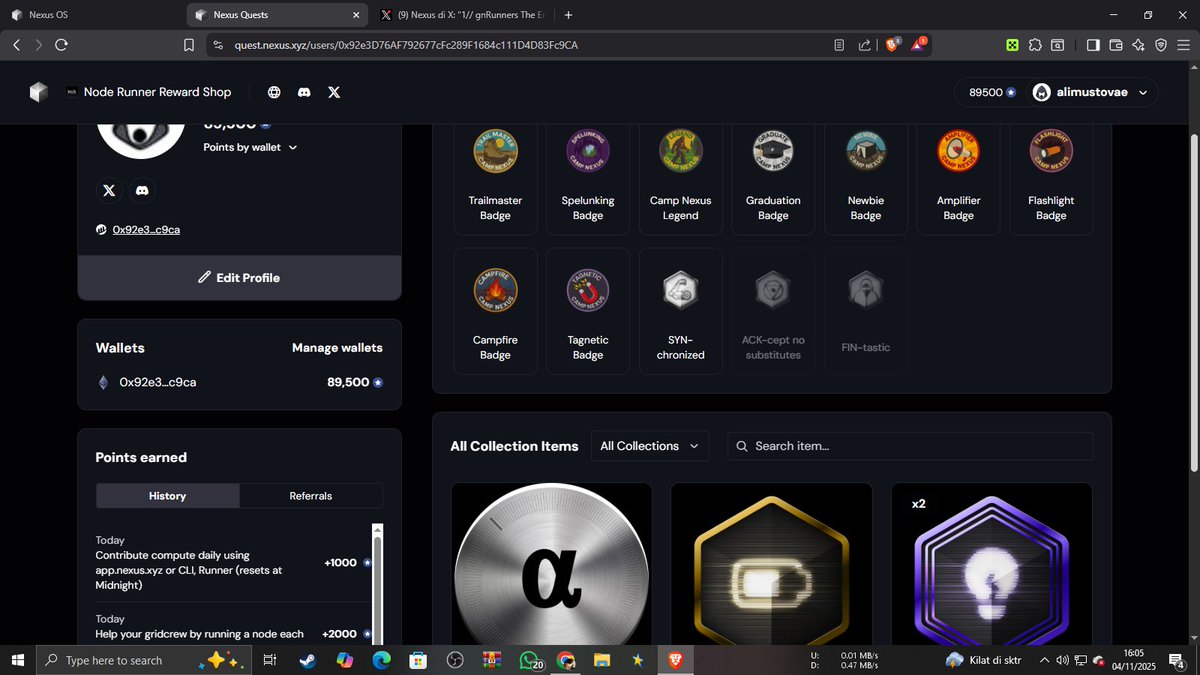Select the Tagnetic Badge
The width and height of the screenshot is (1200, 675).
588,311
